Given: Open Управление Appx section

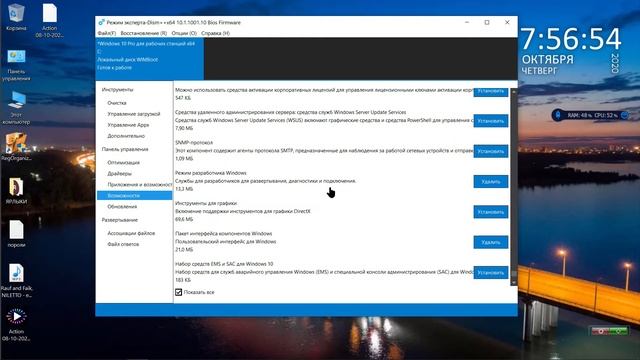Looking at the screenshot, I should 128,125.
